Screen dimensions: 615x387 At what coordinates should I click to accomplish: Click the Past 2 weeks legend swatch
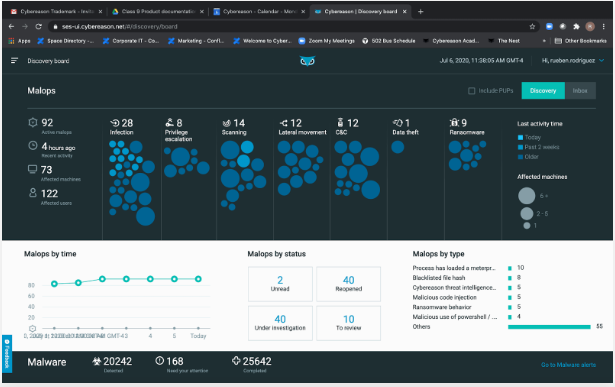pyautogui.click(x=520, y=147)
